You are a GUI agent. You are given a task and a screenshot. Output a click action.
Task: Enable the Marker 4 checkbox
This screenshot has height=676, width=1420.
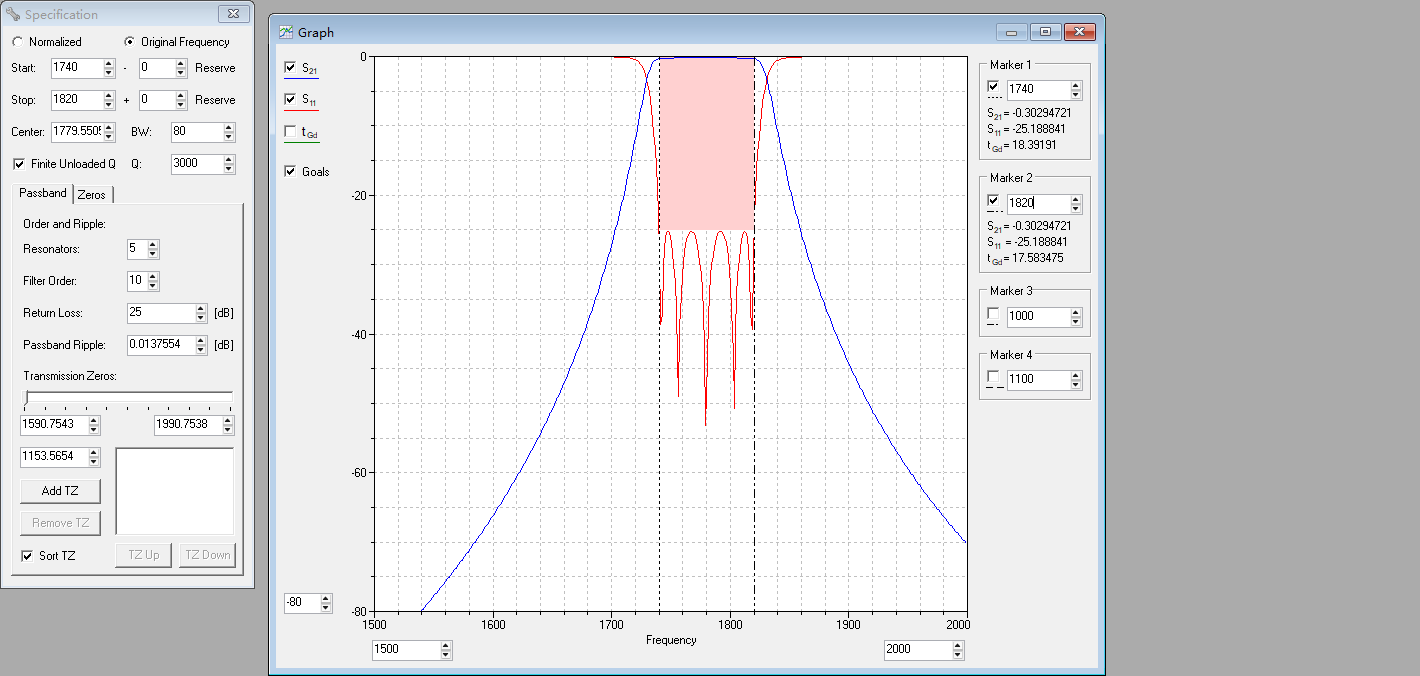pyautogui.click(x=993, y=377)
